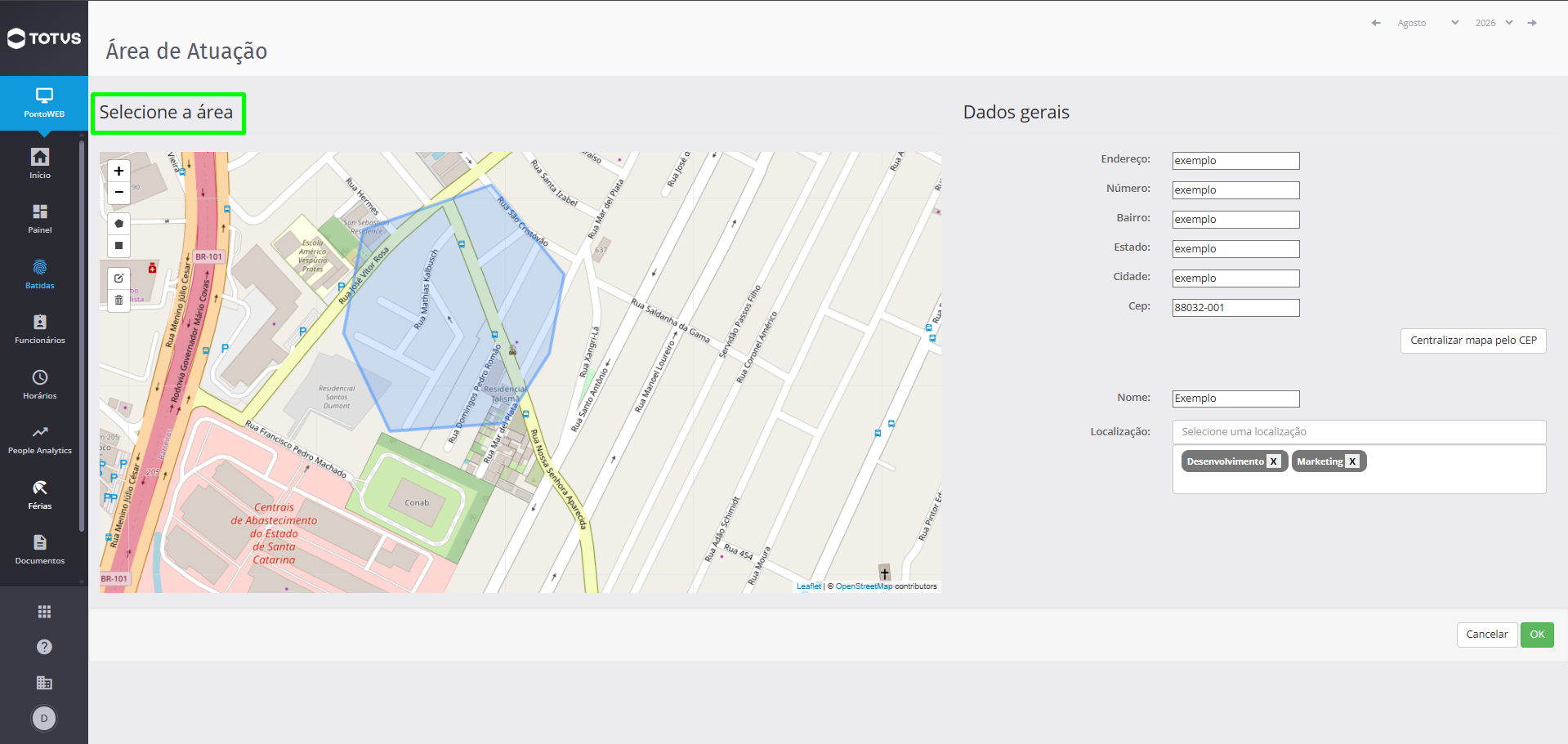
Task: Go to previous month arrow
Action: [x=1376, y=23]
